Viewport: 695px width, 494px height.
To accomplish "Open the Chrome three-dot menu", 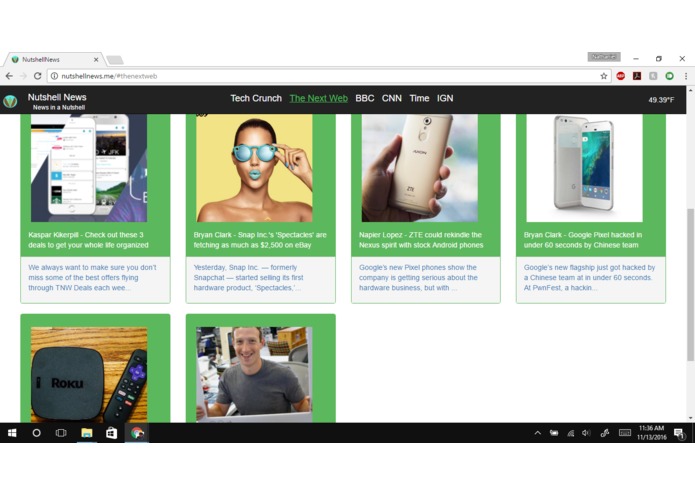I will point(686,76).
